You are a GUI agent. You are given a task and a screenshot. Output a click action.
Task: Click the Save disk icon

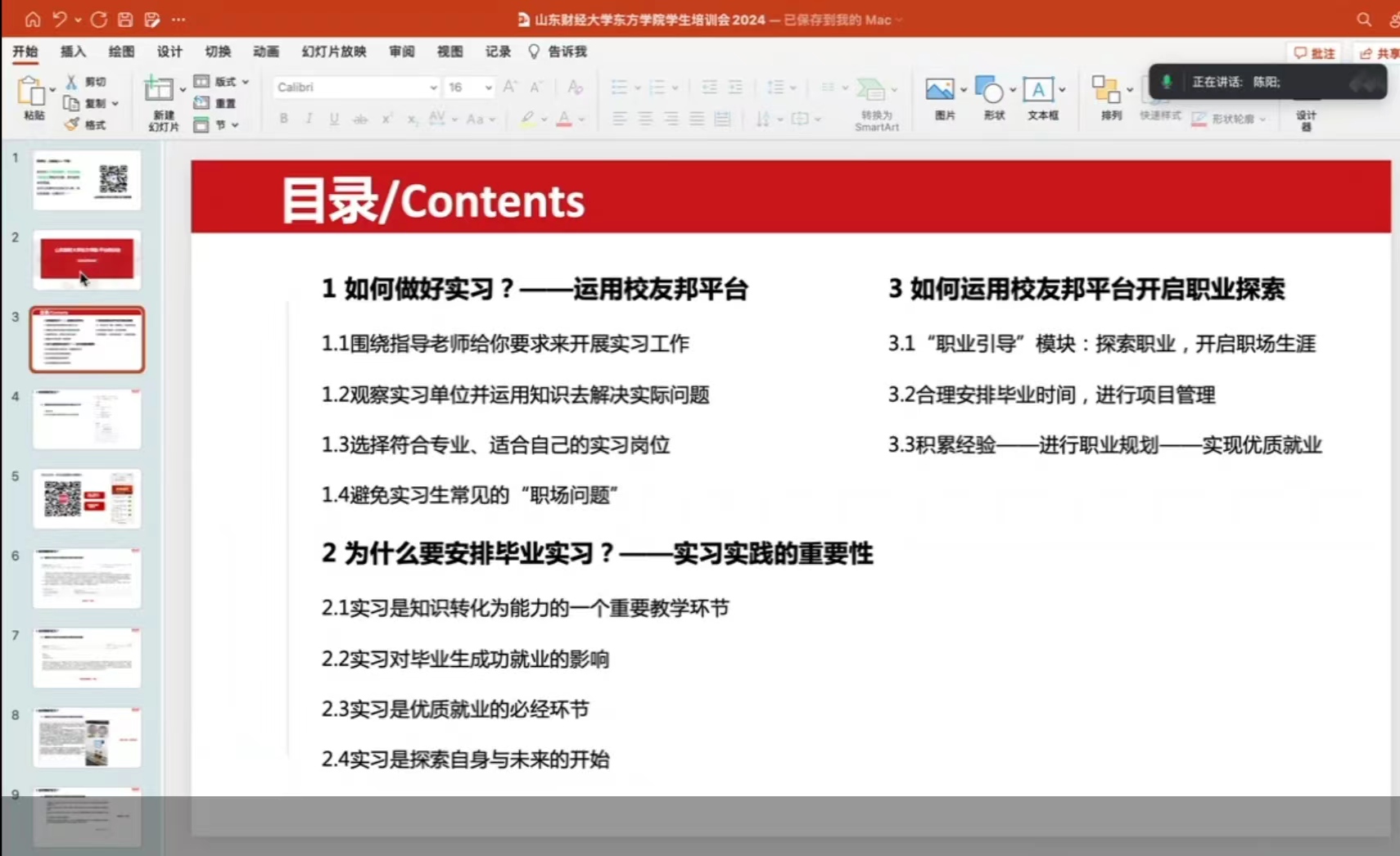tap(125, 20)
